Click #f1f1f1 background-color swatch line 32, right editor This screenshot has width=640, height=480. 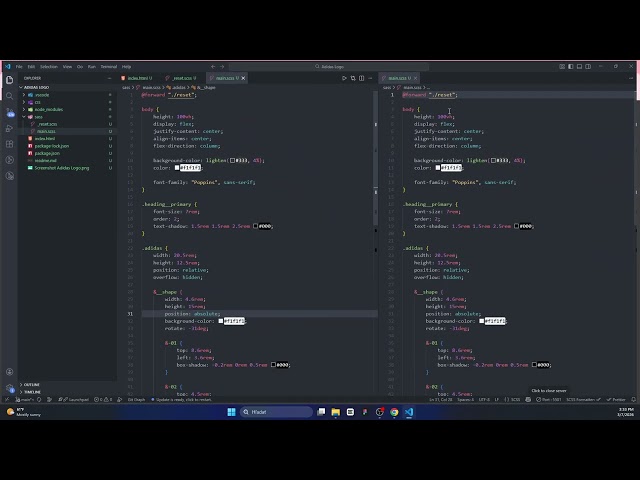click(482, 321)
